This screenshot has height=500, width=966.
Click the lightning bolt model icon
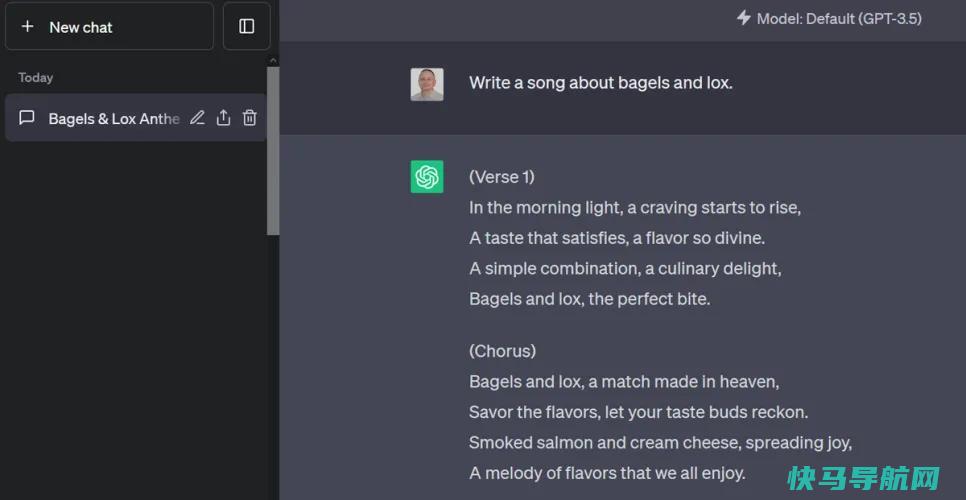744,18
